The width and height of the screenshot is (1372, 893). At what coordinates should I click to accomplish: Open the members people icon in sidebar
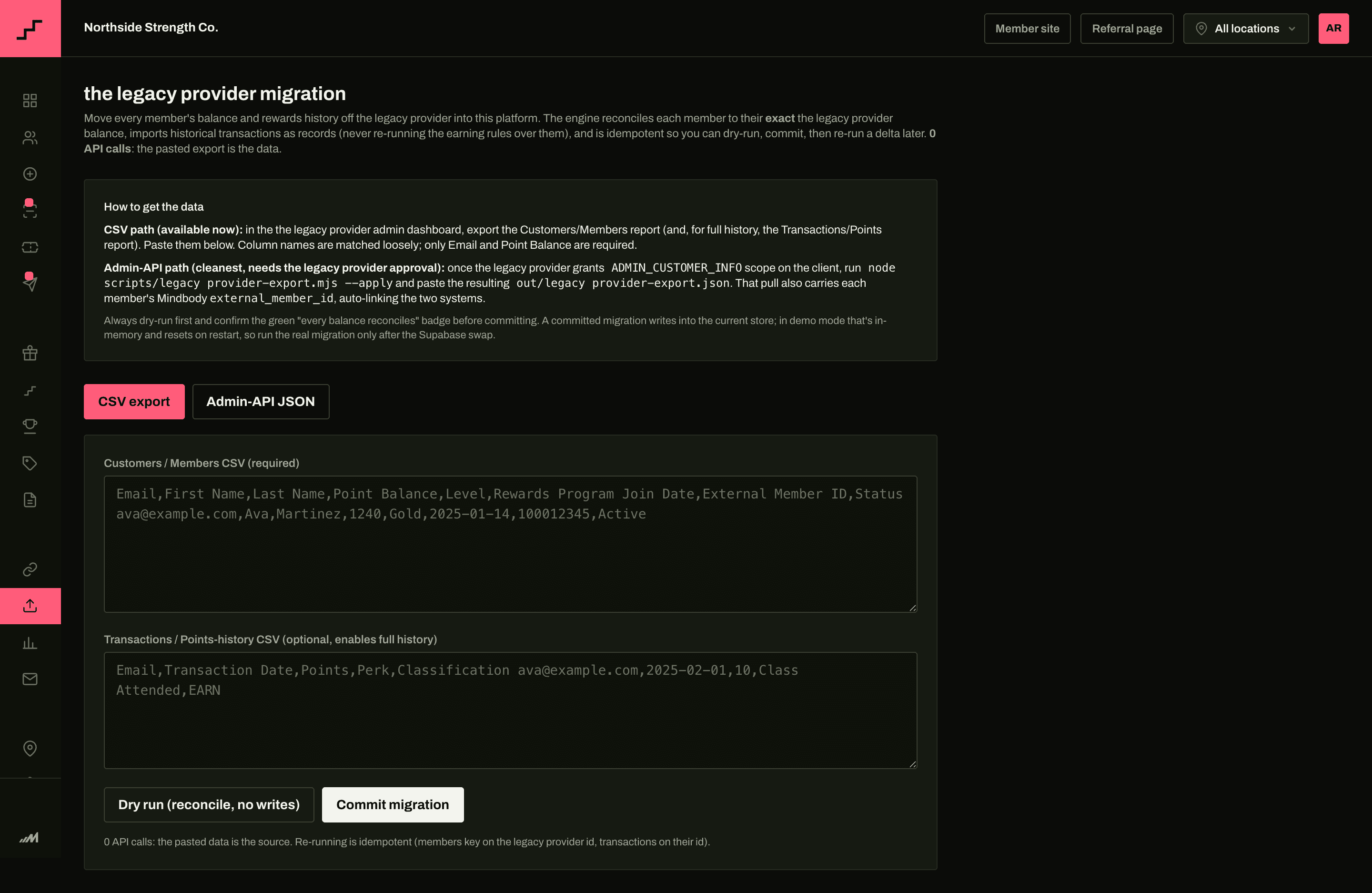tap(30, 137)
